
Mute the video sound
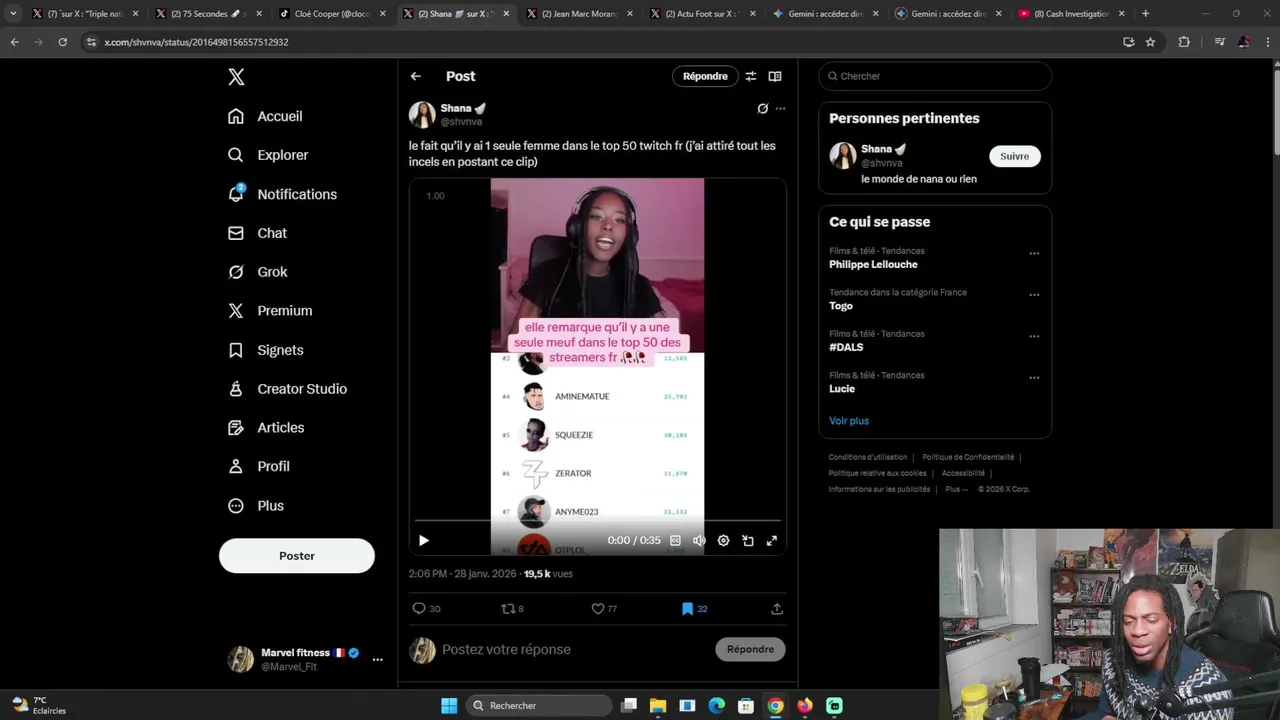[699, 541]
